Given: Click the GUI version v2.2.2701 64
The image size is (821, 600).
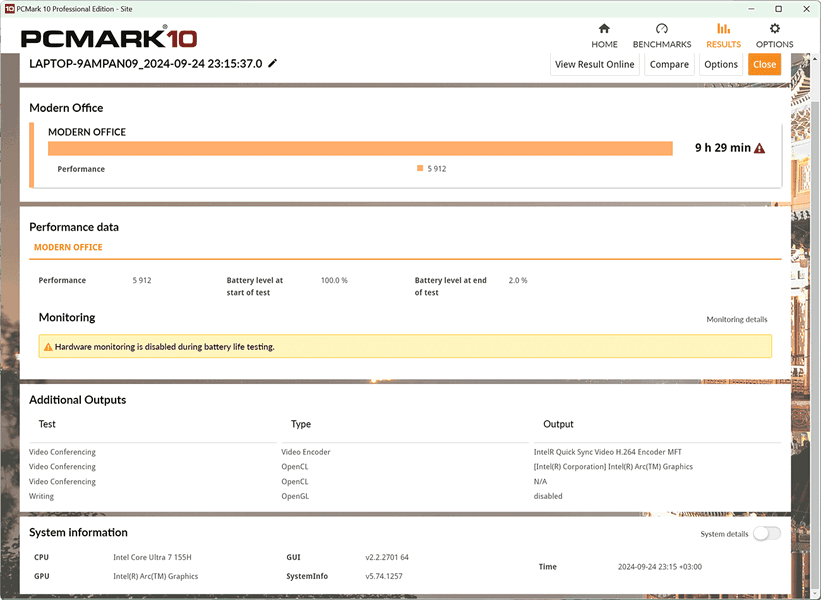Looking at the screenshot, I should (x=387, y=557).
